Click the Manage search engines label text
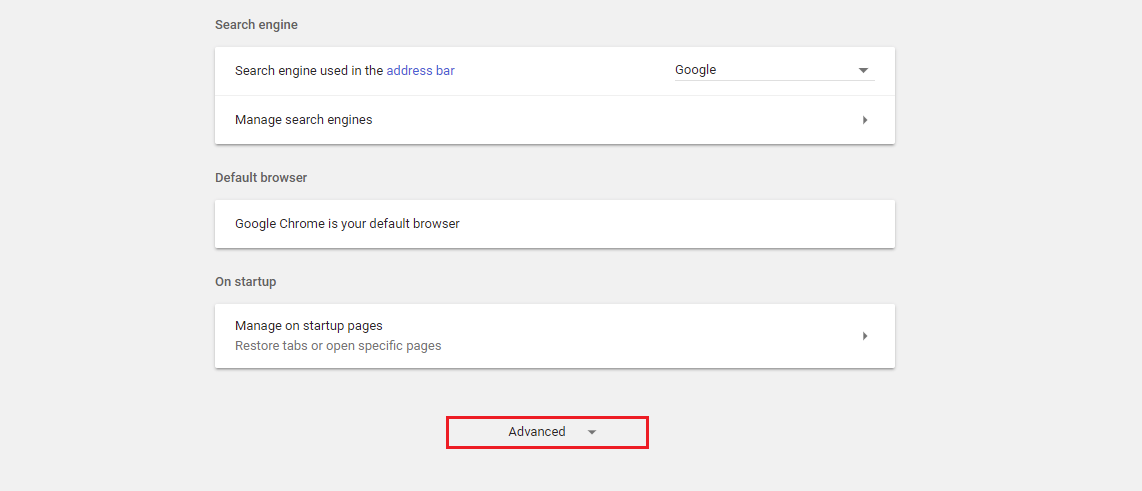1142x491 pixels. [x=304, y=119]
